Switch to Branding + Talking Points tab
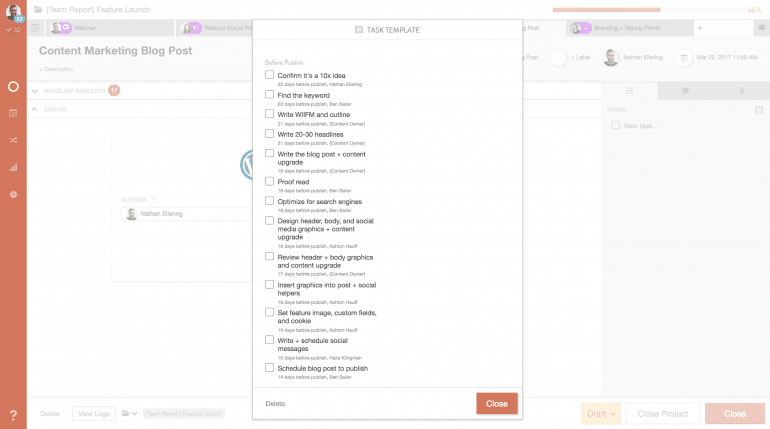Viewport: 770px width, 429px height. pyautogui.click(x=630, y=28)
